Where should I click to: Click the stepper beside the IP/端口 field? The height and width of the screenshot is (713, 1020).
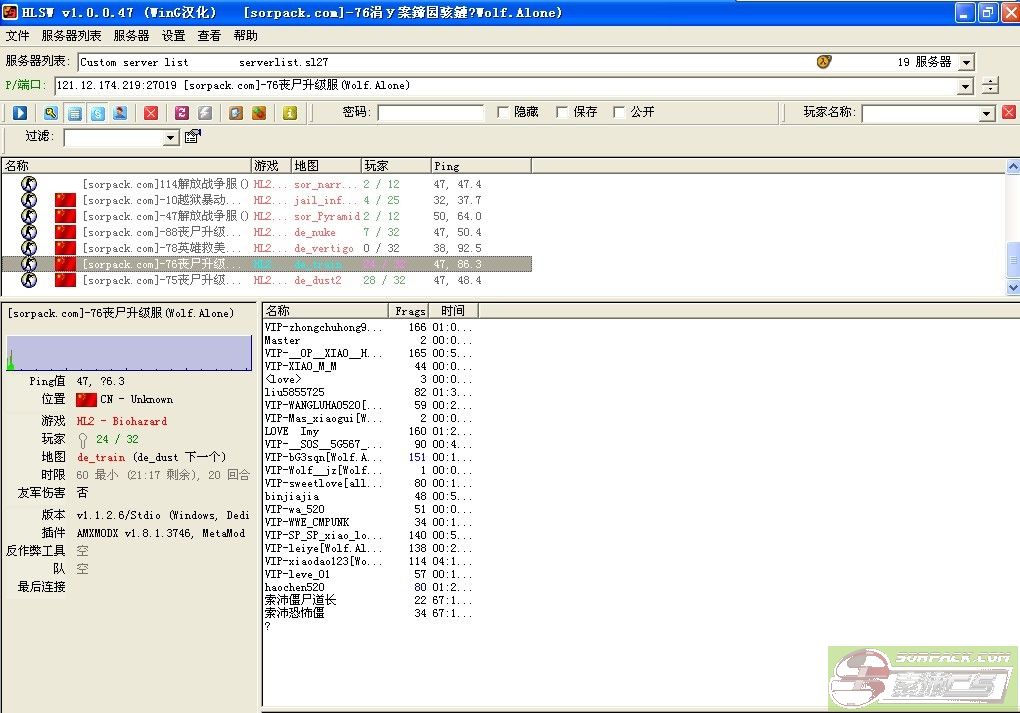(x=990, y=85)
